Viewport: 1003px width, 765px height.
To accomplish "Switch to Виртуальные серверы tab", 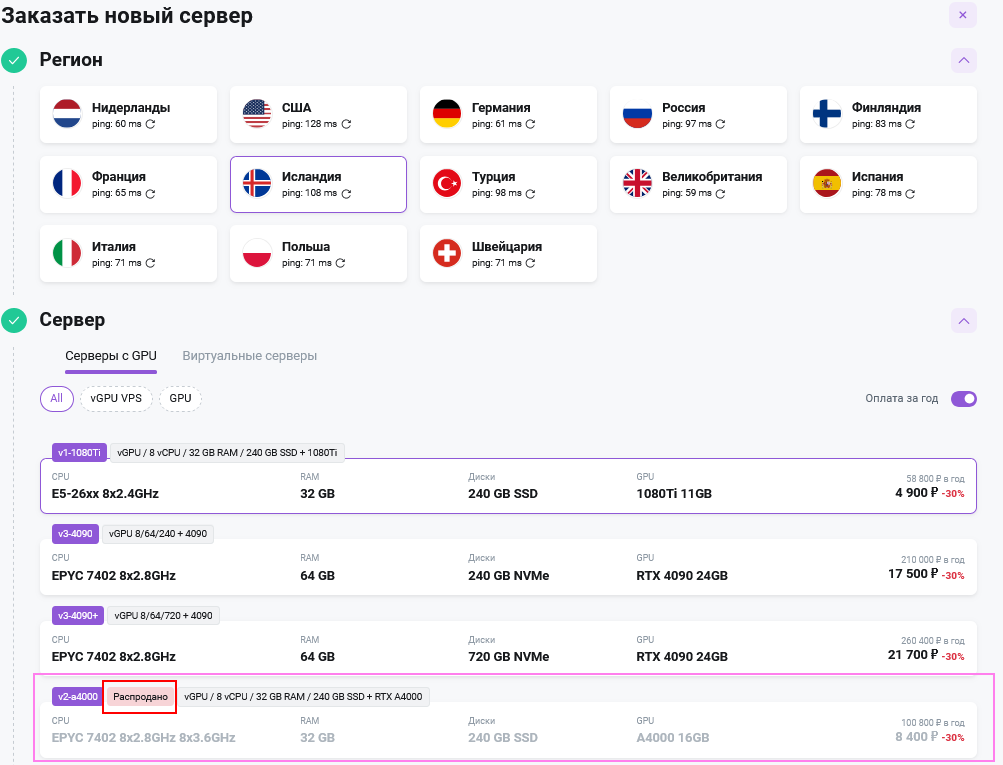I will (249, 356).
